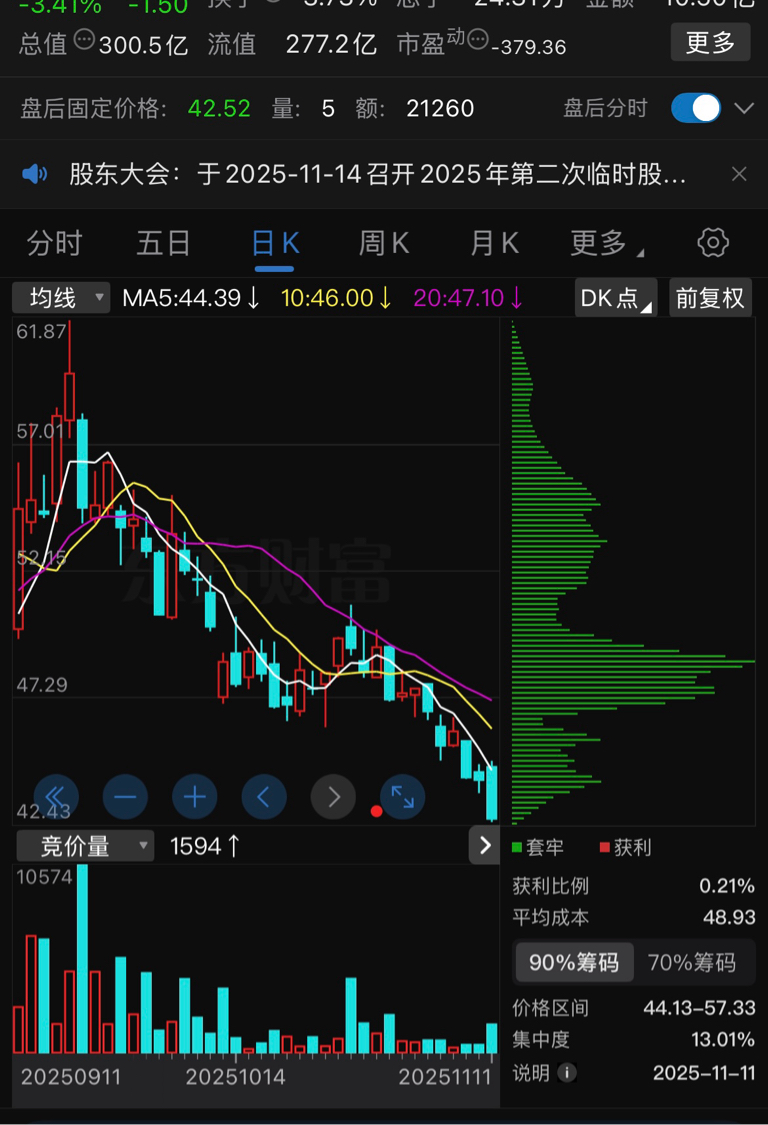Open the 均线 indicator dropdown
Screen dimensions: 768x1125
pos(61,297)
